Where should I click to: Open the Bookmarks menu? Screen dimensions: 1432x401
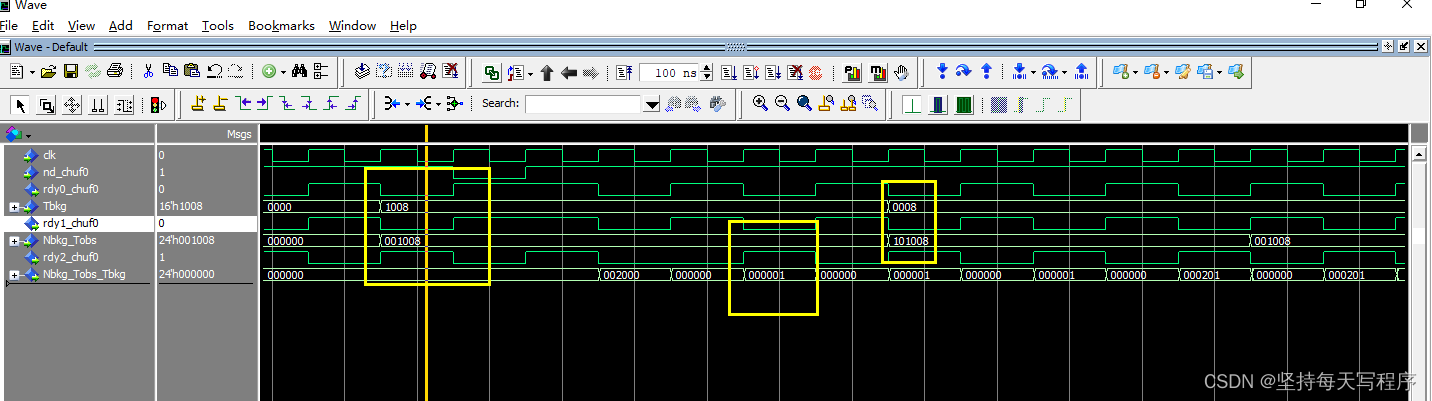coord(281,25)
